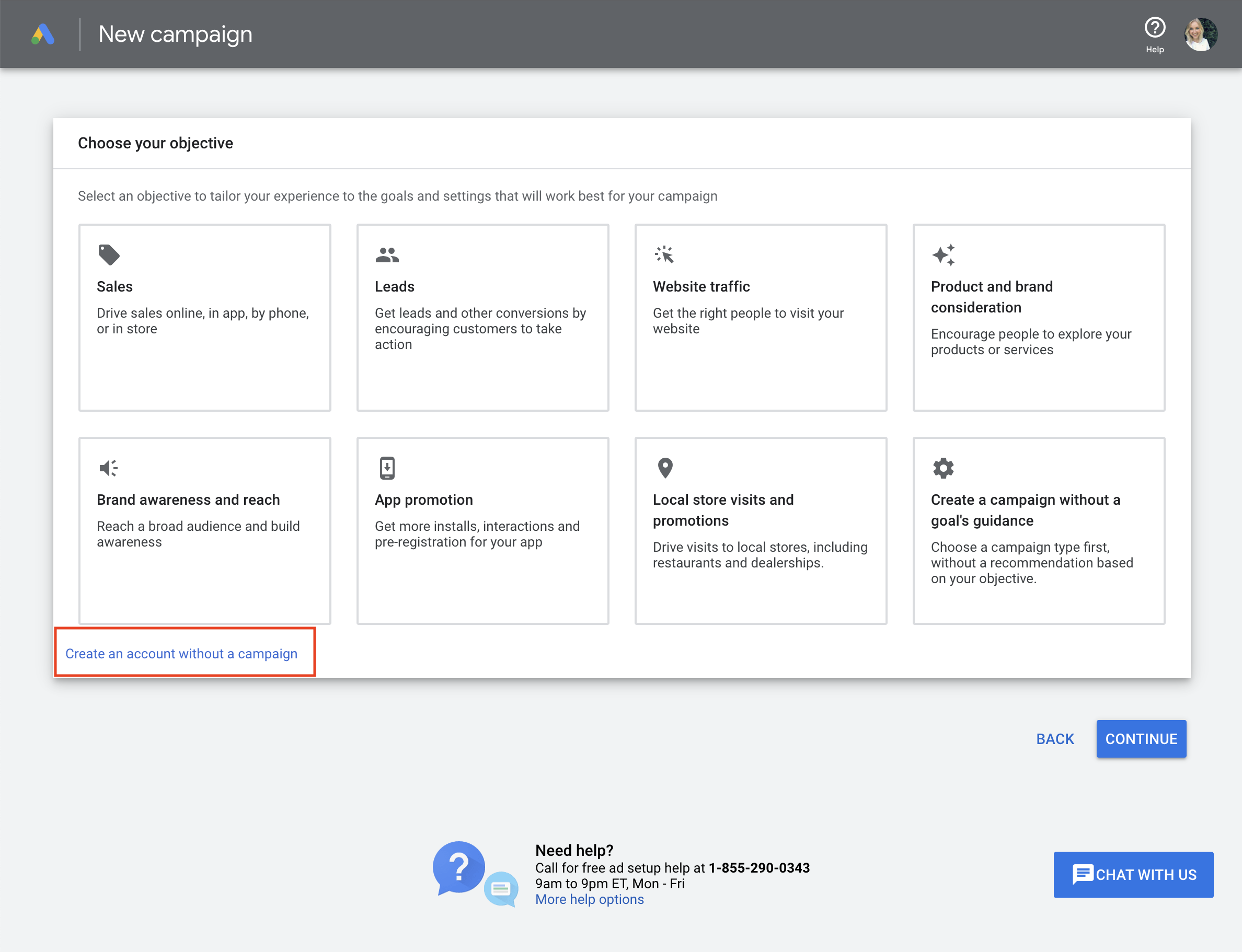This screenshot has height=952, width=1242.
Task: Click the App promotion phone icon
Action: point(387,468)
